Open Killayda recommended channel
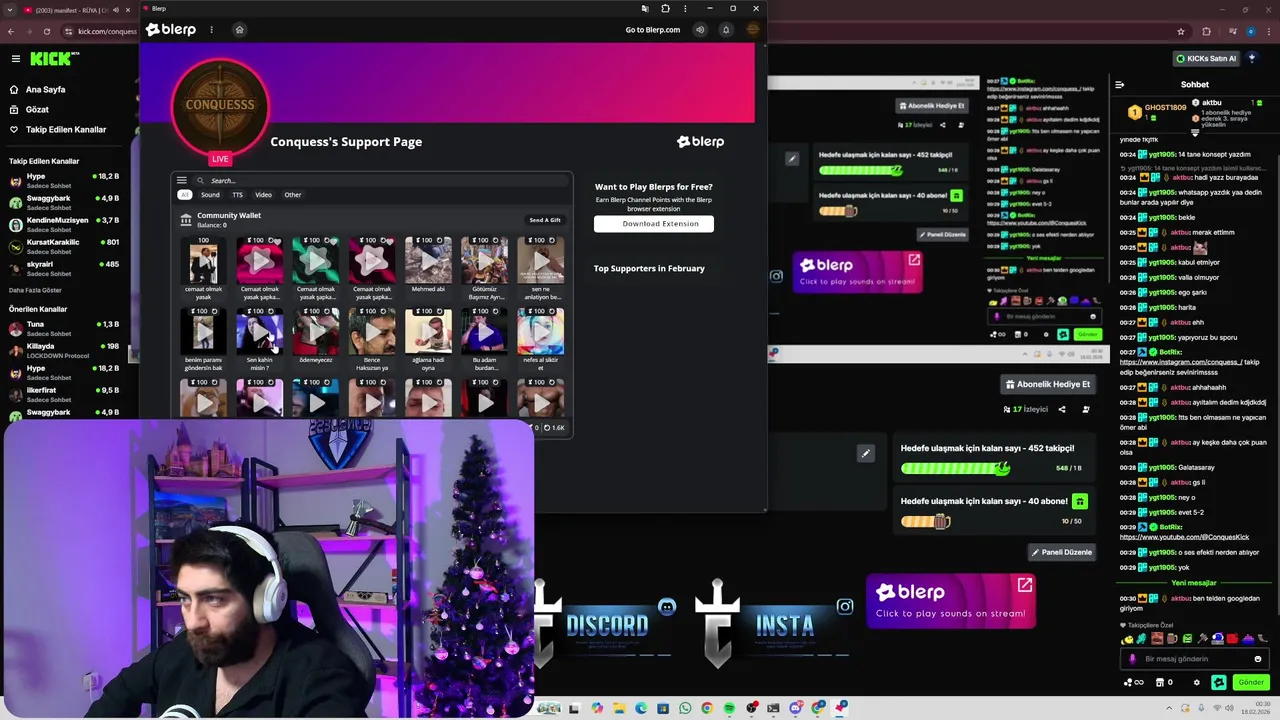1280x720 pixels. coord(65,350)
